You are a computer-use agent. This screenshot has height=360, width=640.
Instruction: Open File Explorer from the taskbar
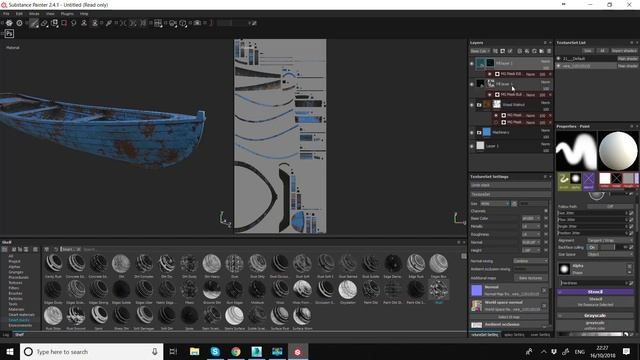pos(195,351)
